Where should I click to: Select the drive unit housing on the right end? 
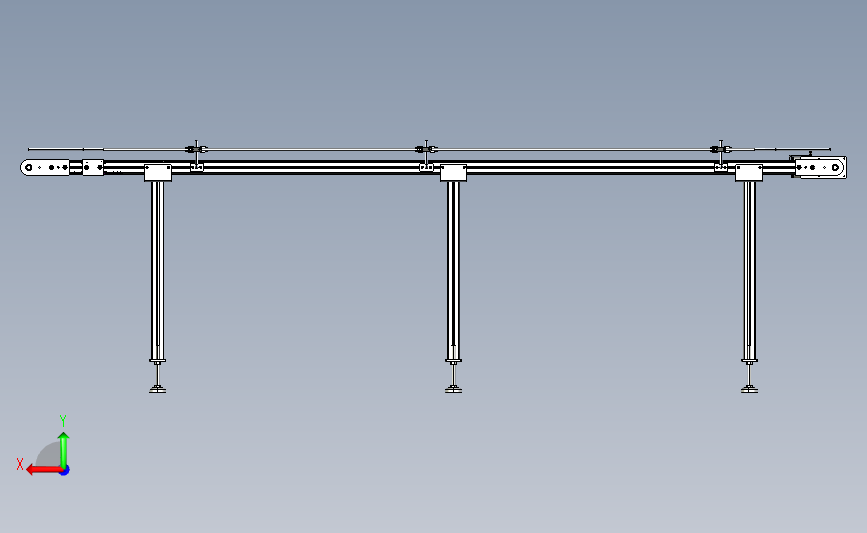(x=820, y=167)
